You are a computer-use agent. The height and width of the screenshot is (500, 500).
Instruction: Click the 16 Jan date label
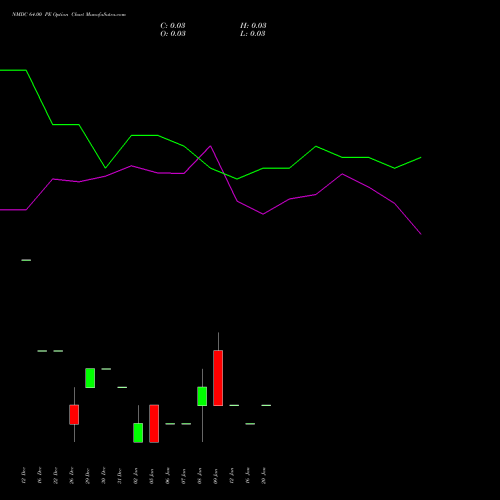[x=247, y=475]
